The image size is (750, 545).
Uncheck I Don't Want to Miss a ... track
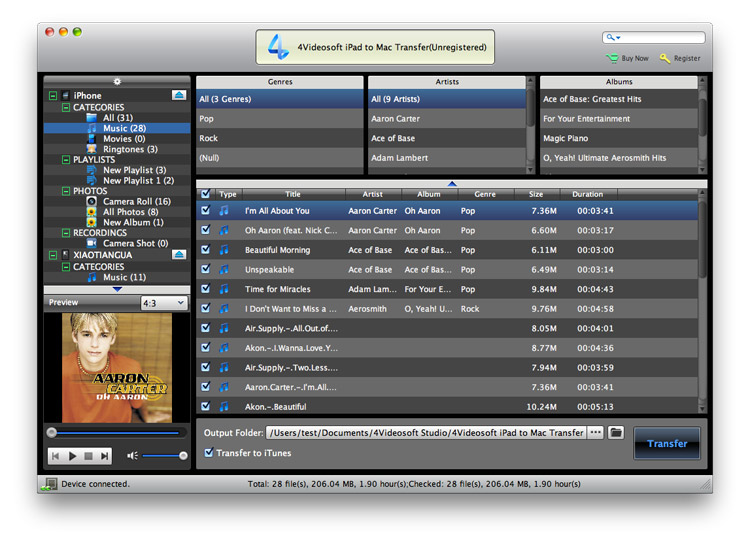coord(206,308)
